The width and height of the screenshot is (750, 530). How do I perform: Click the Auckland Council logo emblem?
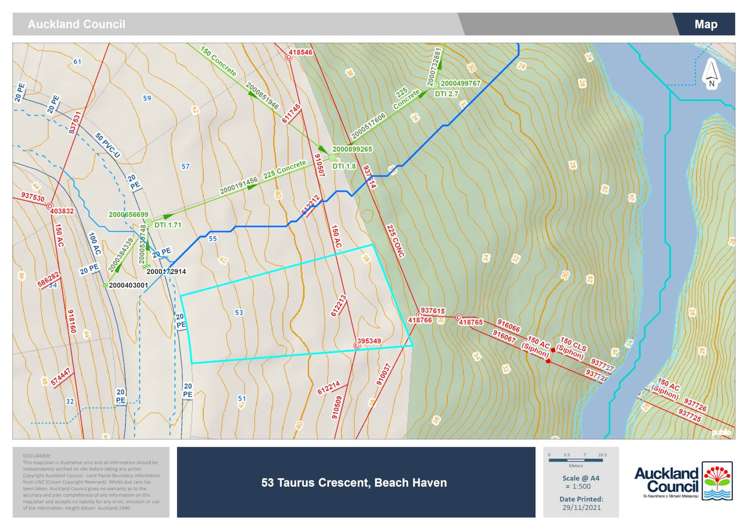pos(716,480)
